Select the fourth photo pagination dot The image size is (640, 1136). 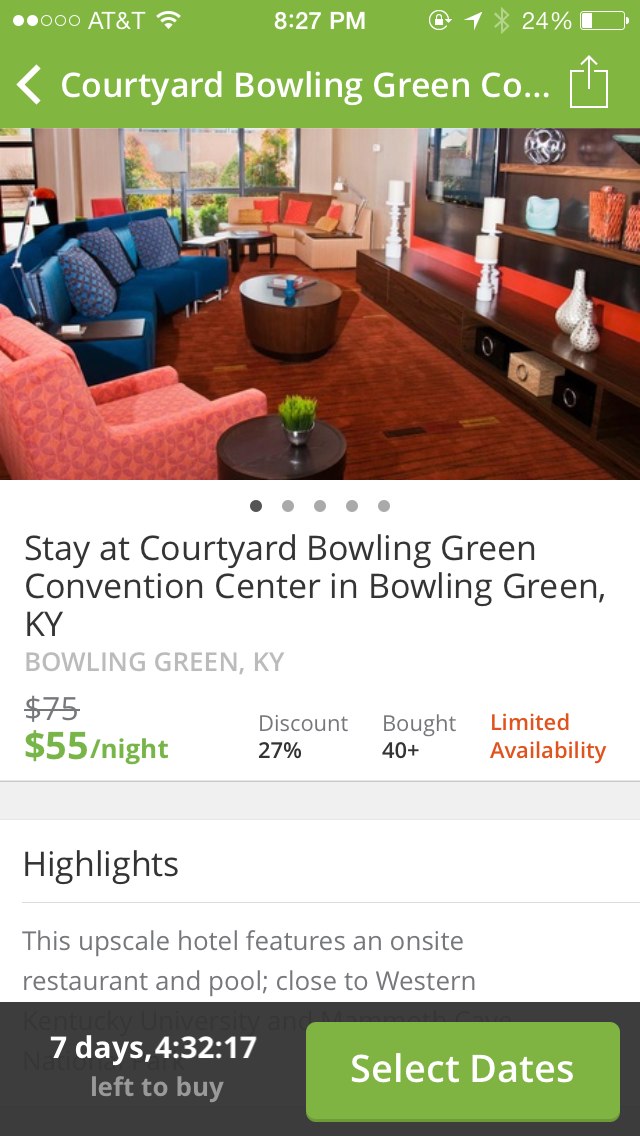[x=352, y=506]
